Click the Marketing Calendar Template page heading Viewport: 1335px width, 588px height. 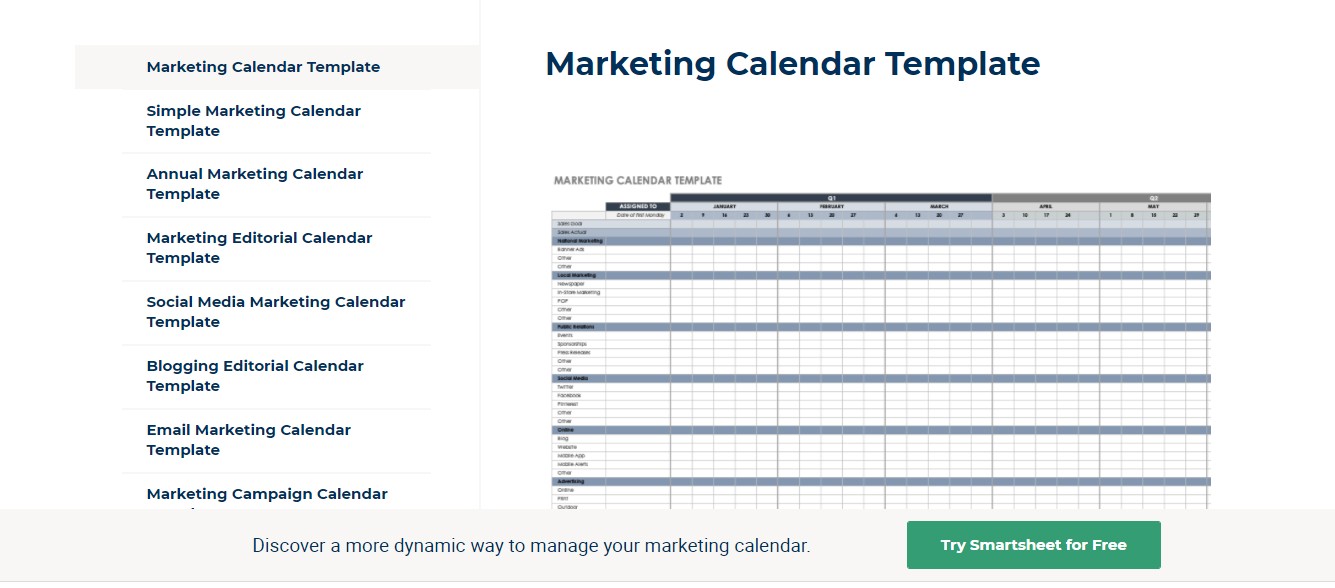[x=792, y=64]
